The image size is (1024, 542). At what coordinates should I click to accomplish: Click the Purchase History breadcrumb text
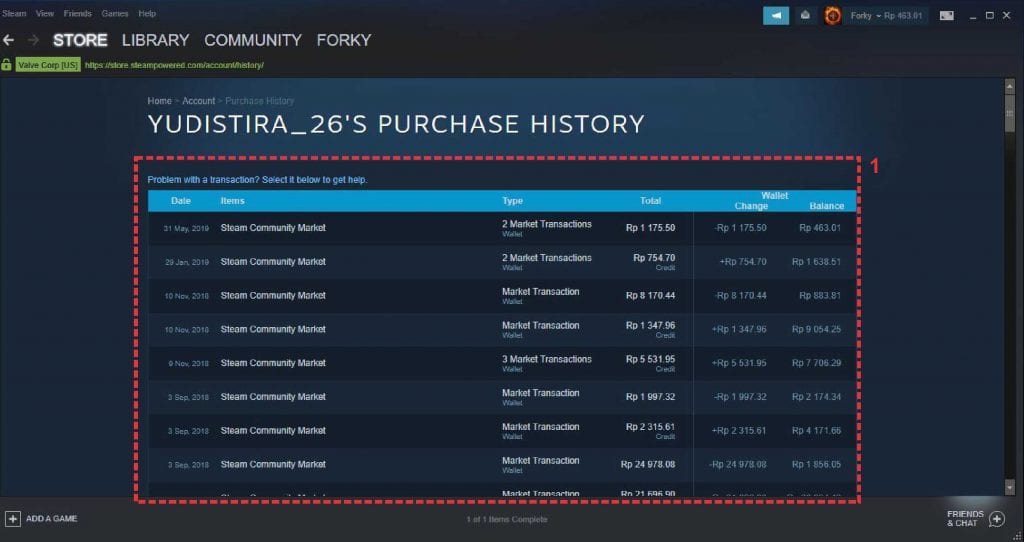pyautogui.click(x=260, y=101)
